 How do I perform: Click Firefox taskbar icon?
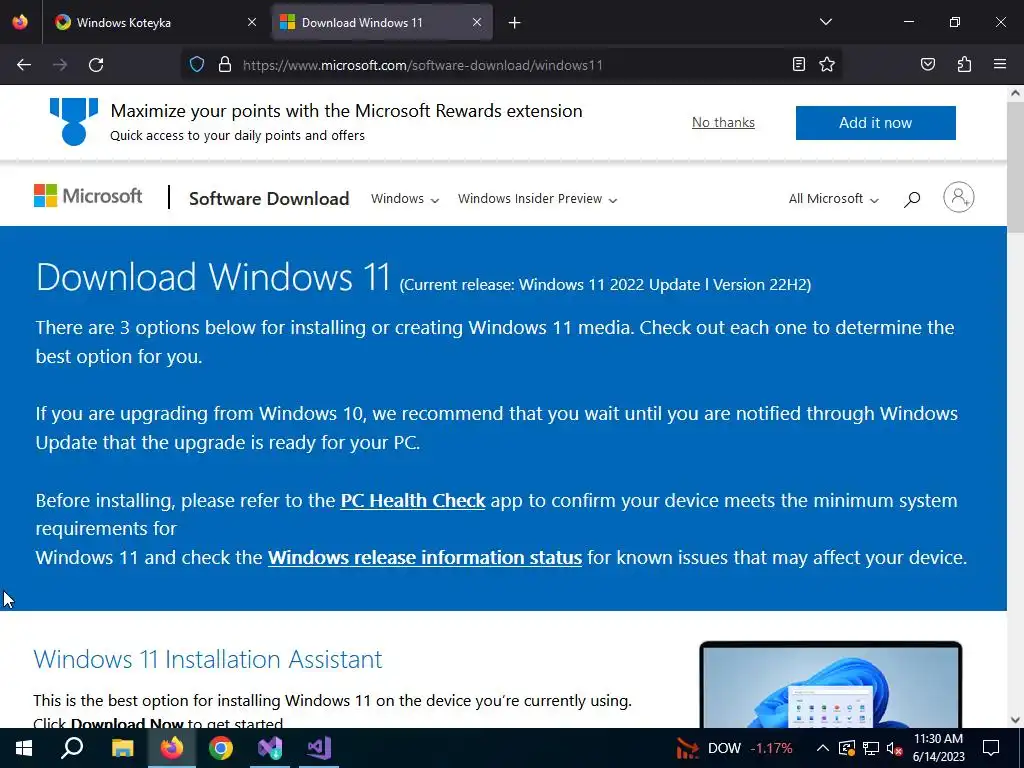tap(172, 748)
